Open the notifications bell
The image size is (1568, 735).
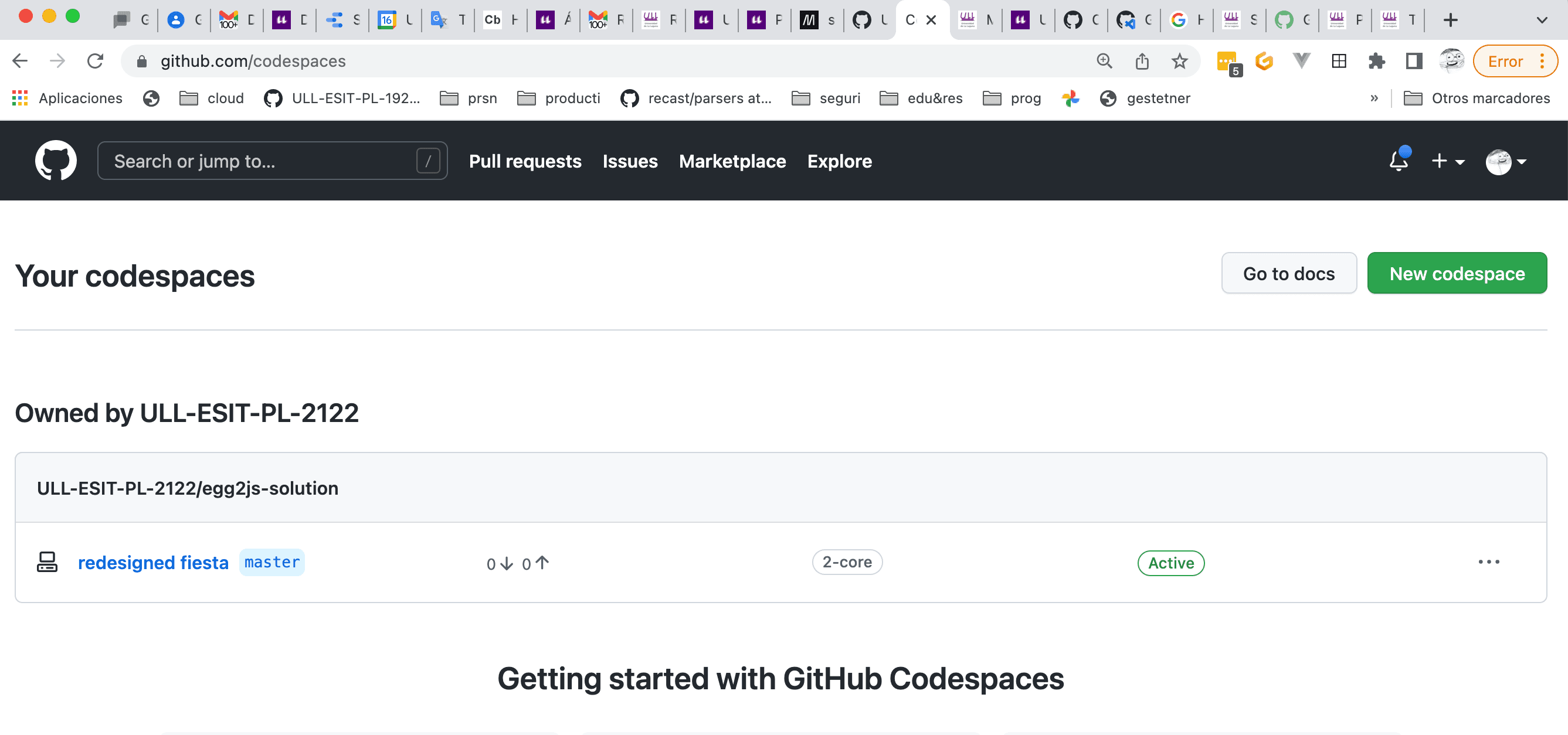tap(1398, 161)
